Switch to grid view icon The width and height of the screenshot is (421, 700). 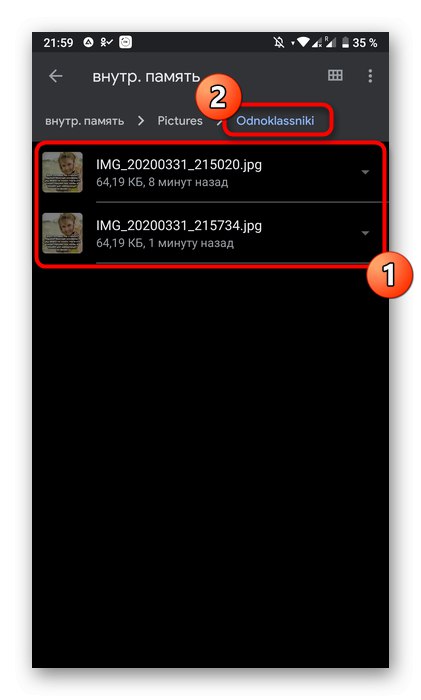(x=335, y=75)
